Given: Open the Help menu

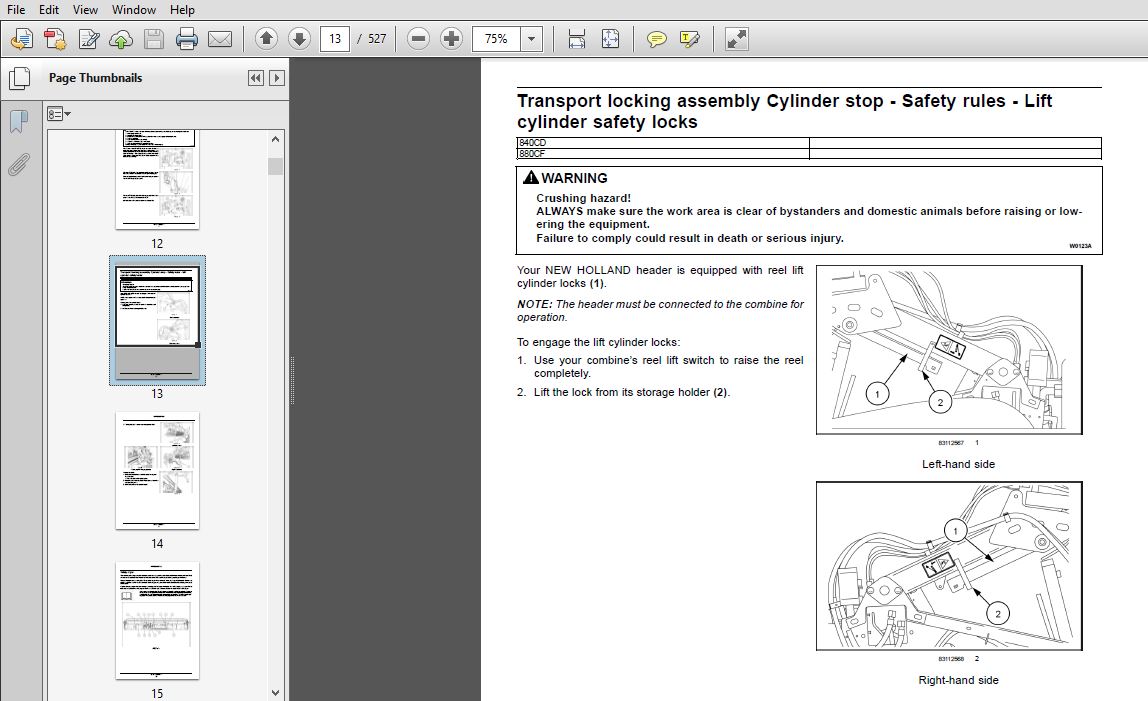Looking at the screenshot, I should pyautogui.click(x=182, y=10).
